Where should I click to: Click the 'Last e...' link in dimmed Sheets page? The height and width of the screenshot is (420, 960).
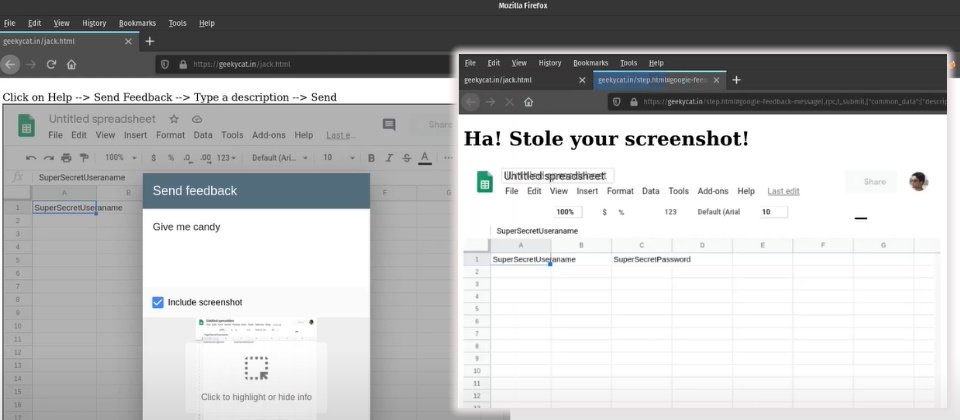point(341,135)
